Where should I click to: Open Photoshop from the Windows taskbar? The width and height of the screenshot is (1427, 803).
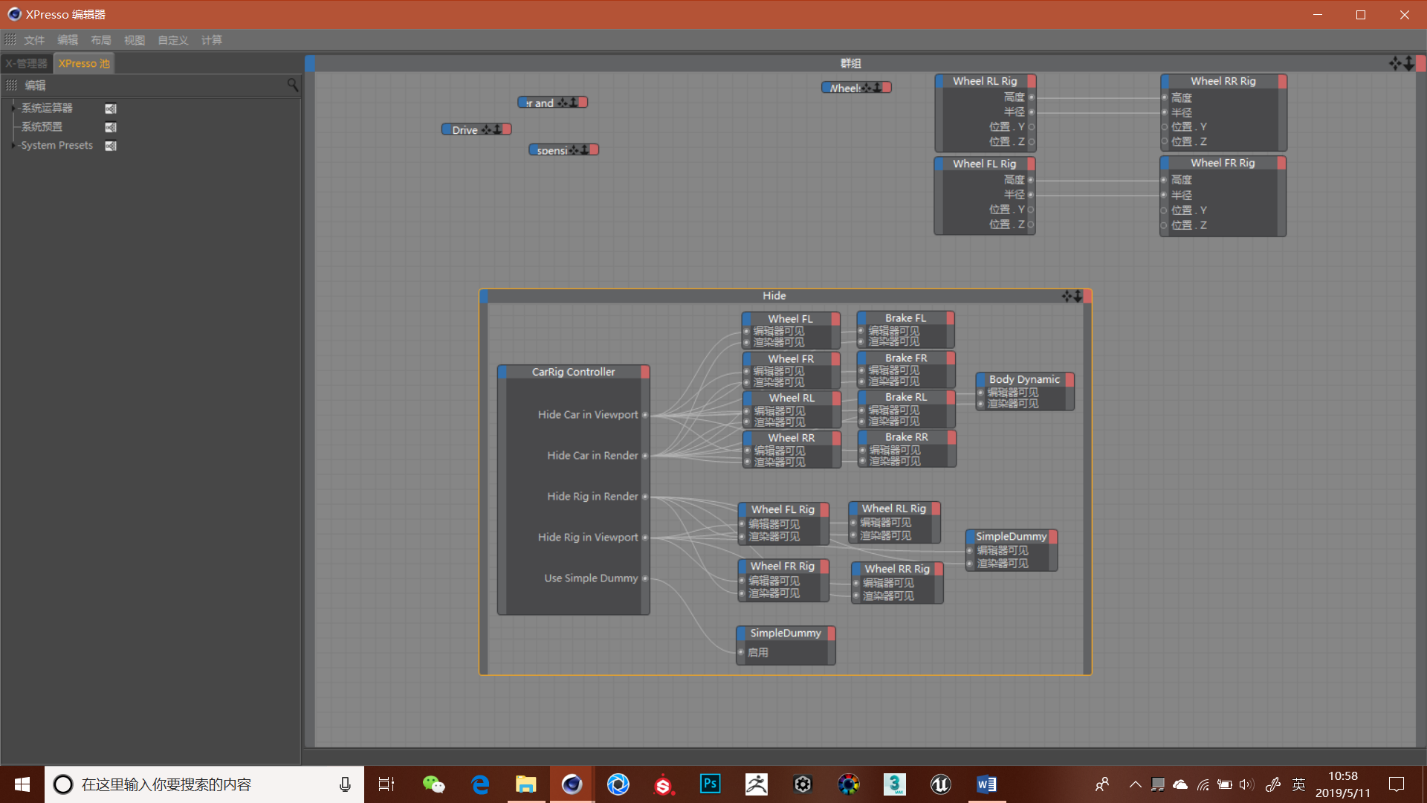[x=710, y=784]
